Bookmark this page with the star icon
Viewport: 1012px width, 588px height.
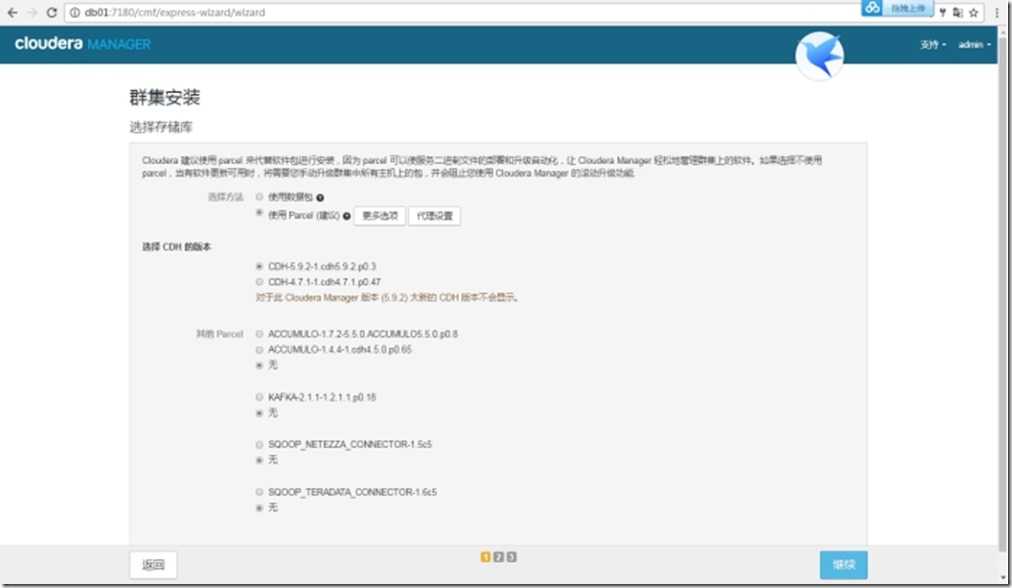(x=974, y=12)
